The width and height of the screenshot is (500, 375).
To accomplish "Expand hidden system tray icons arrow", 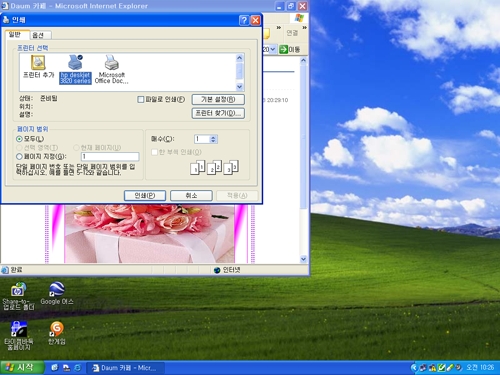I will click(x=414, y=368).
